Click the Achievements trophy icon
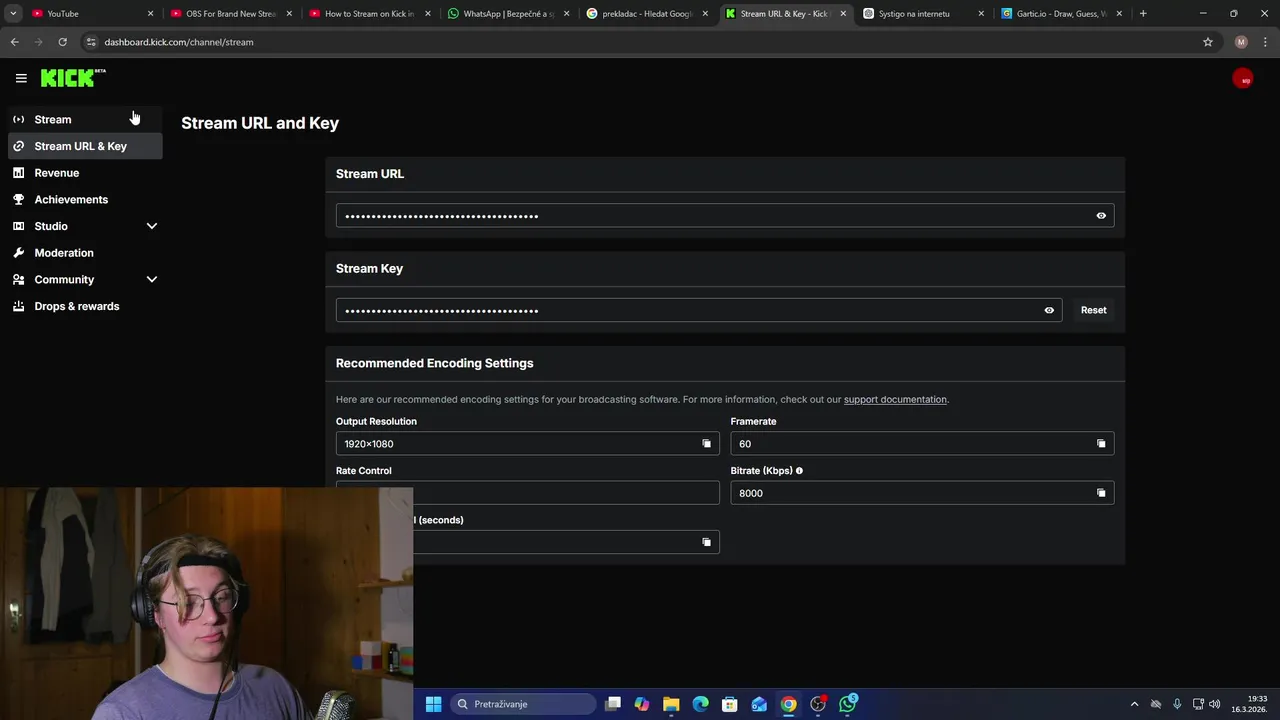Screen dimensions: 1280x720 click(18, 199)
